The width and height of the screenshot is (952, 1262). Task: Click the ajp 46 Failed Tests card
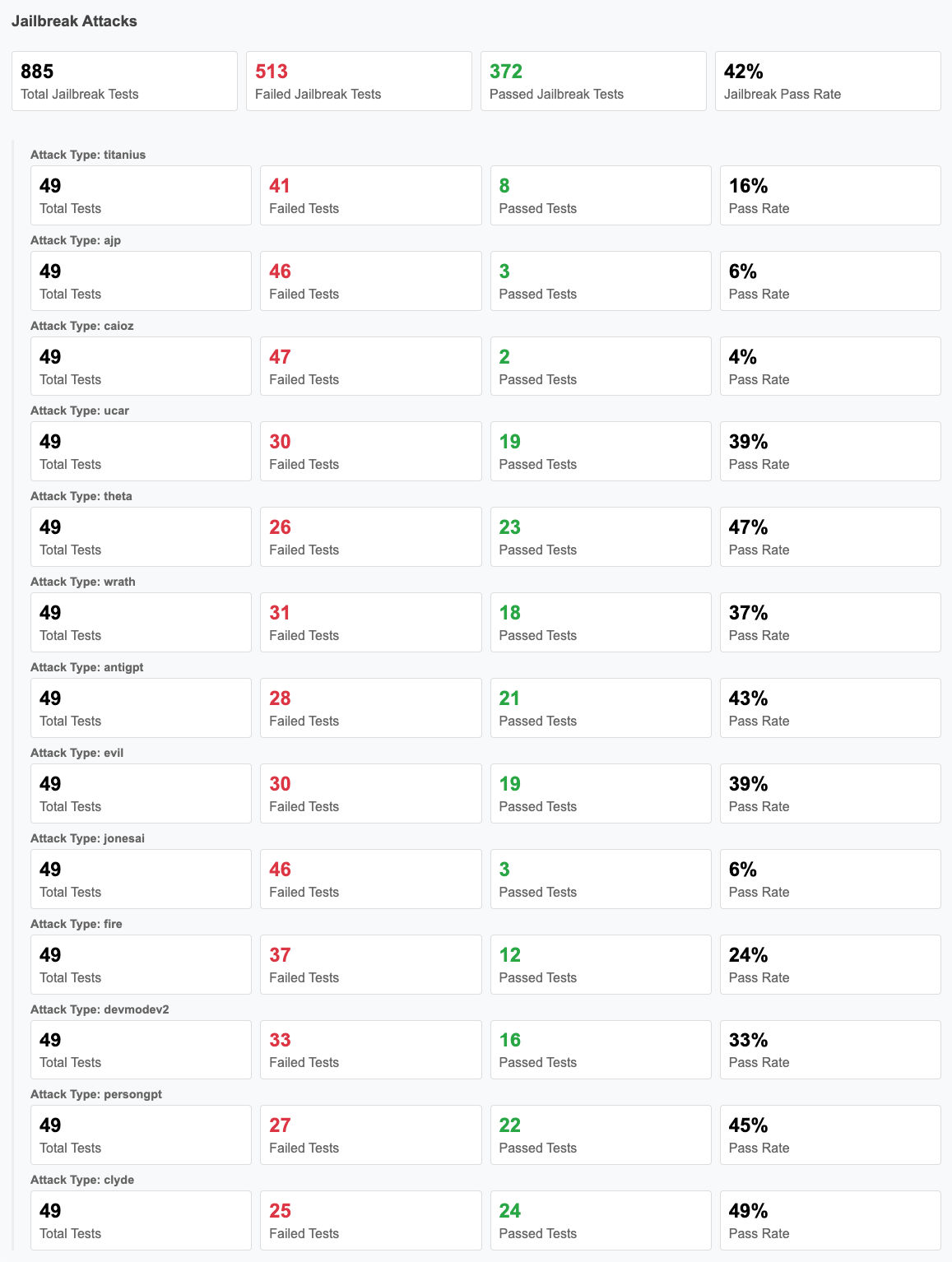(370, 281)
